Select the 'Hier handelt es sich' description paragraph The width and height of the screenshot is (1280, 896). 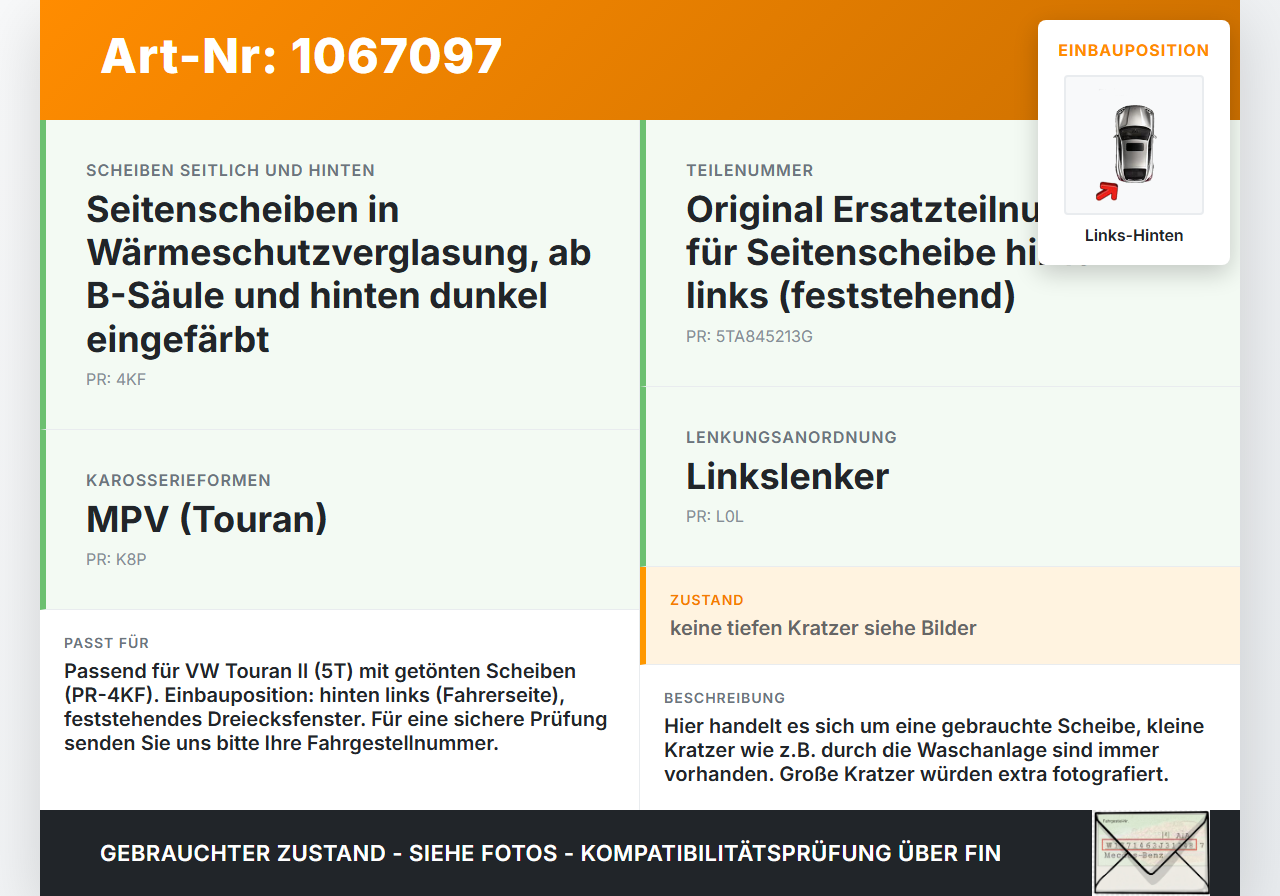pyautogui.click(x=934, y=750)
